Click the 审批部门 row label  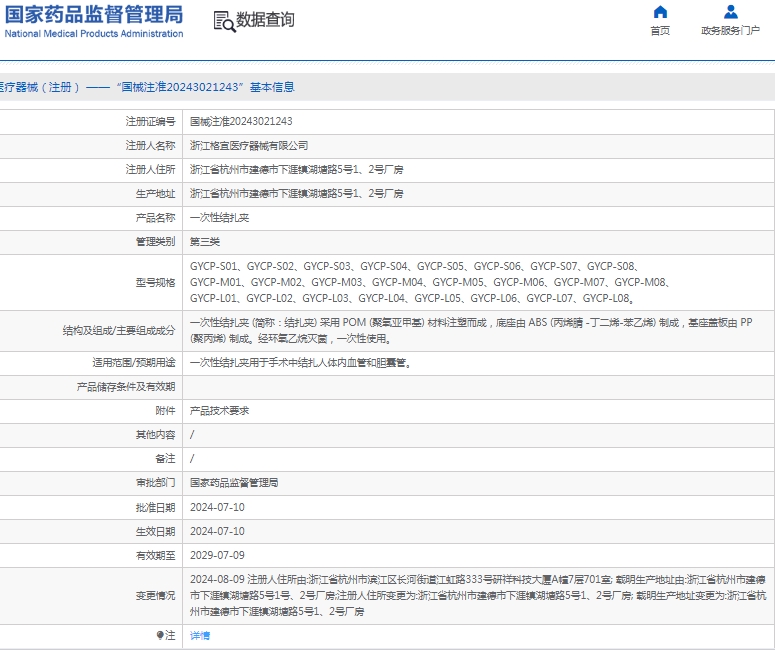[x=155, y=482]
